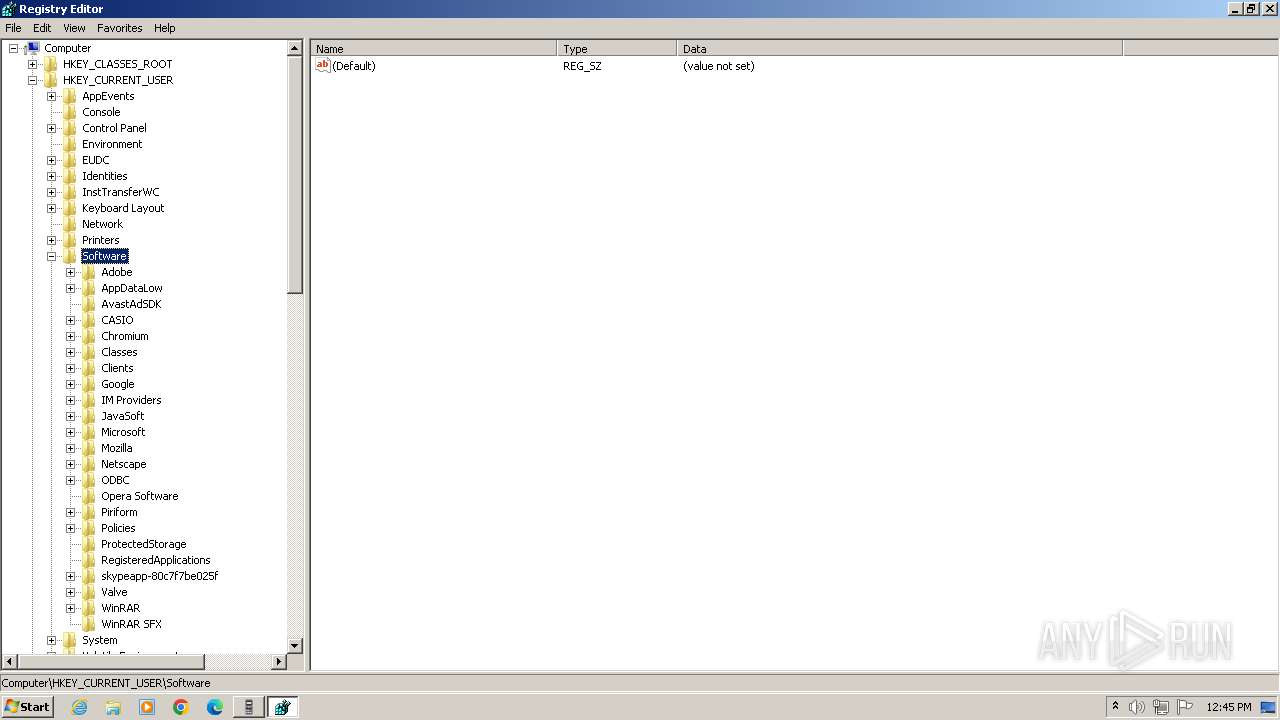Open Internet Explorer from the taskbar

pyautogui.click(x=80, y=707)
